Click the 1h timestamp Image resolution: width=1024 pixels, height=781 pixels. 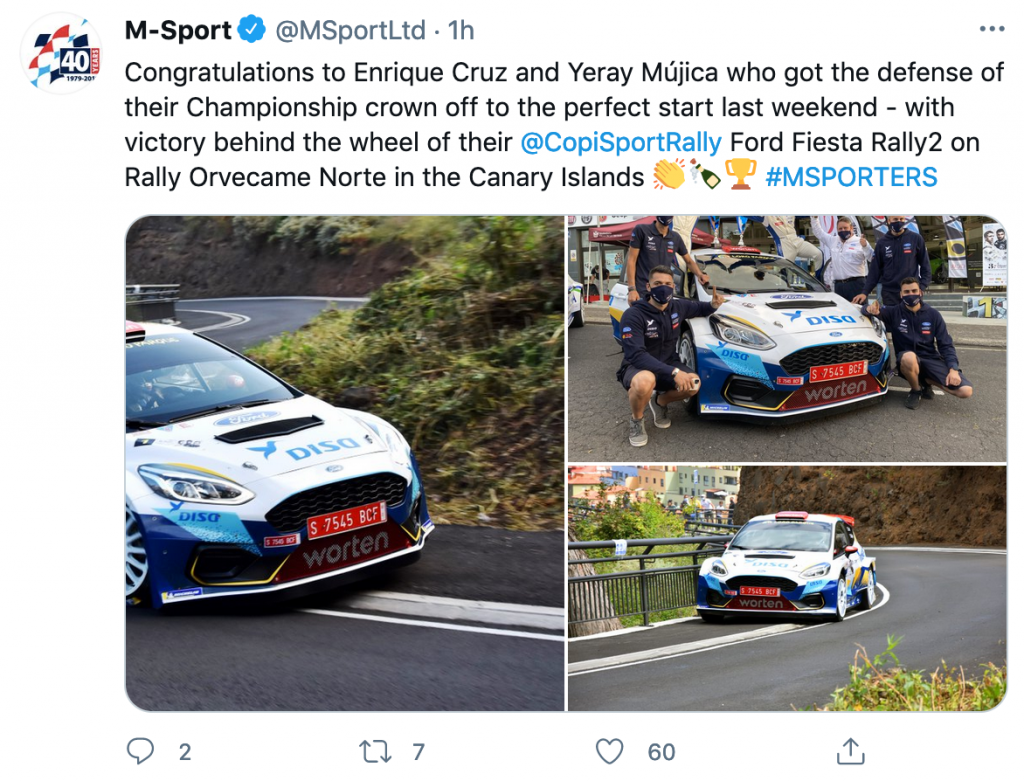click(x=461, y=31)
